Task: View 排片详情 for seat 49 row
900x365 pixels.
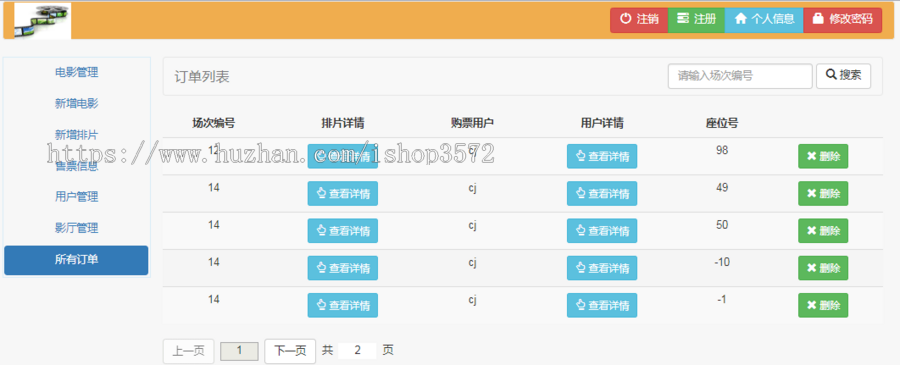Action: point(343,193)
